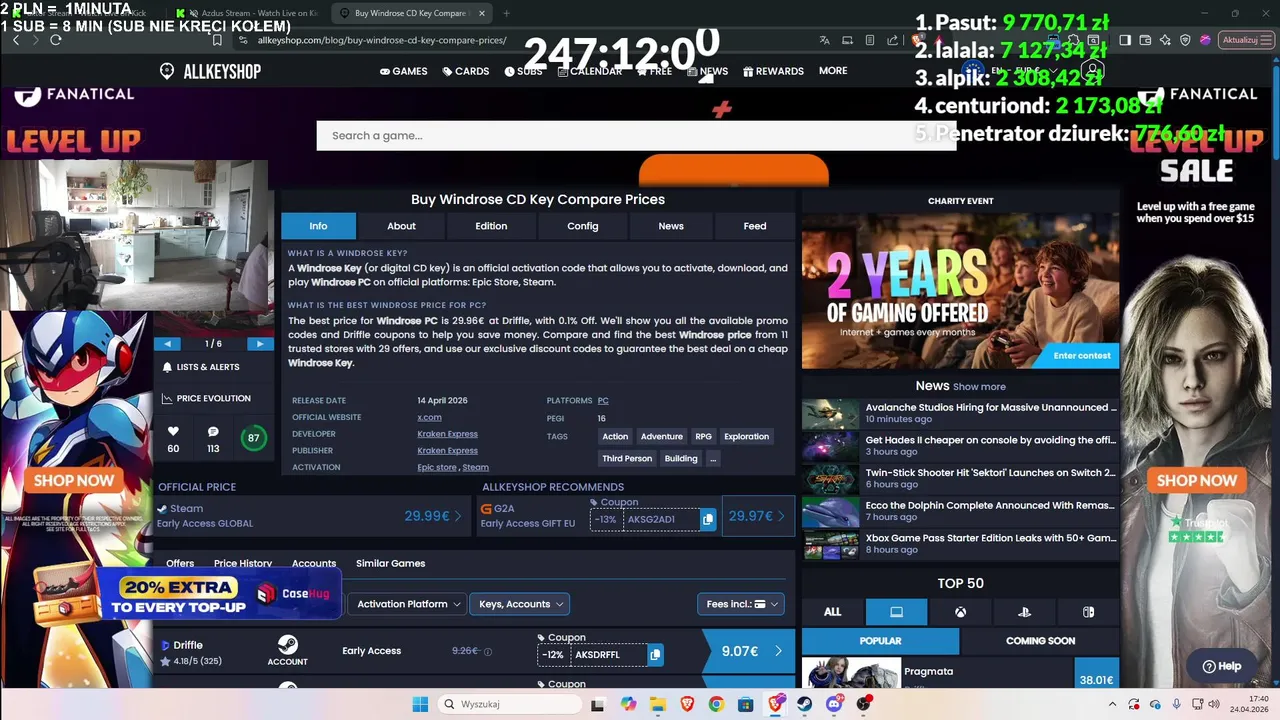Screen dimensions: 1280x720
Task: Select the Third Person tag
Action: tap(627, 458)
